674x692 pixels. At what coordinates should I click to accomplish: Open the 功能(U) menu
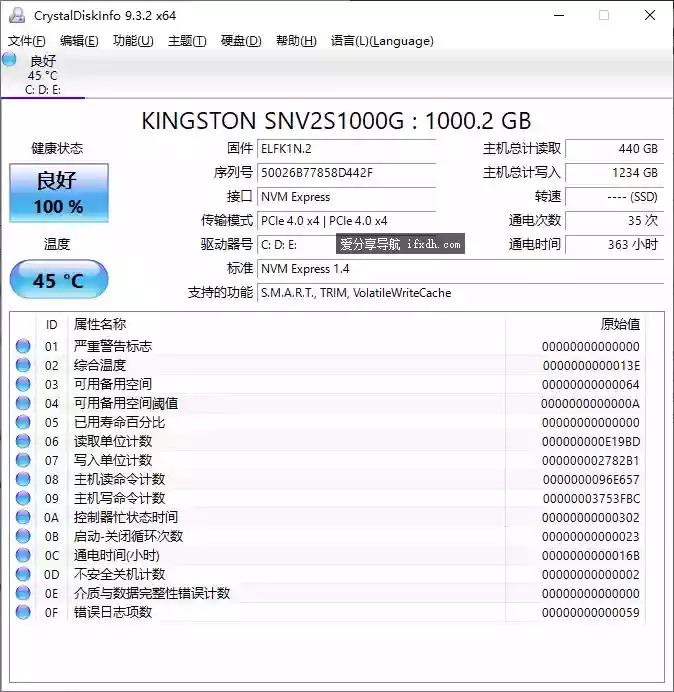(133, 41)
